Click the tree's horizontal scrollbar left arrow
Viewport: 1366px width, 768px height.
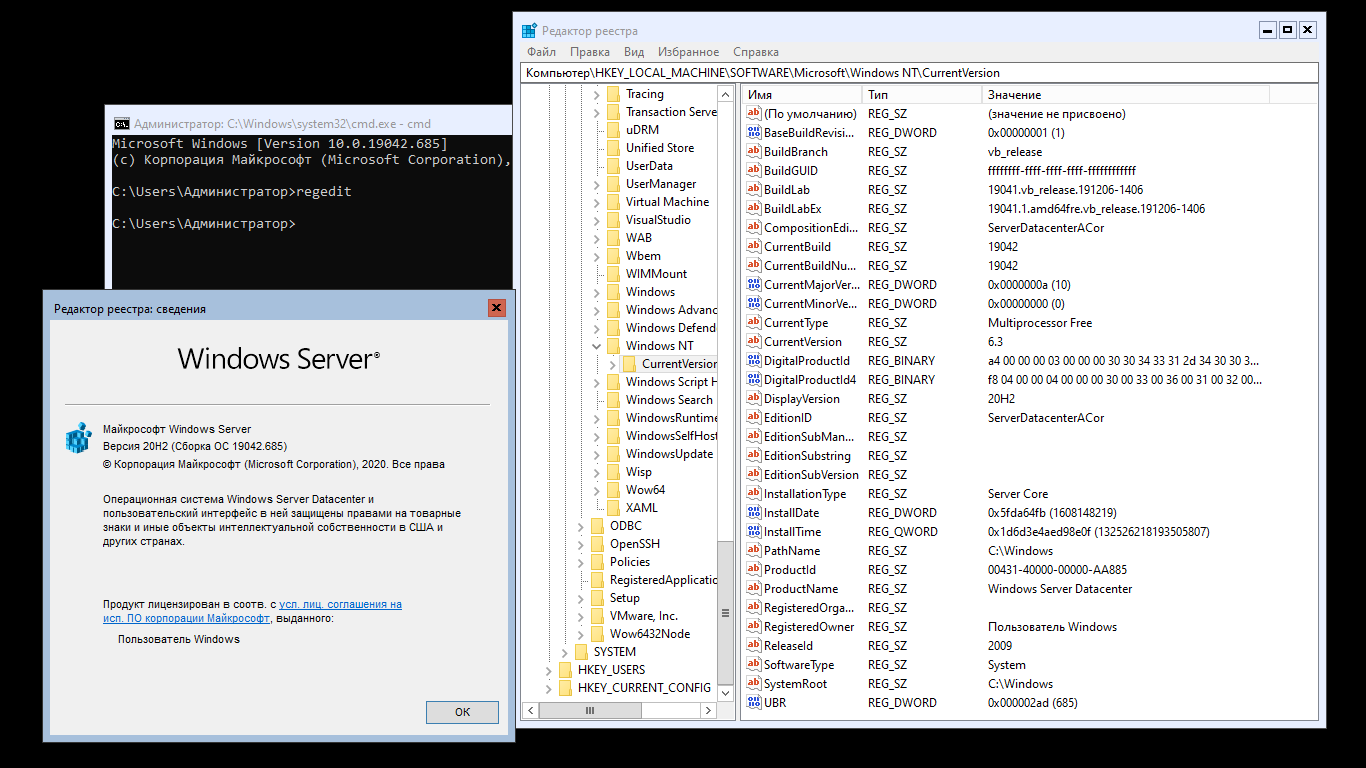point(531,711)
